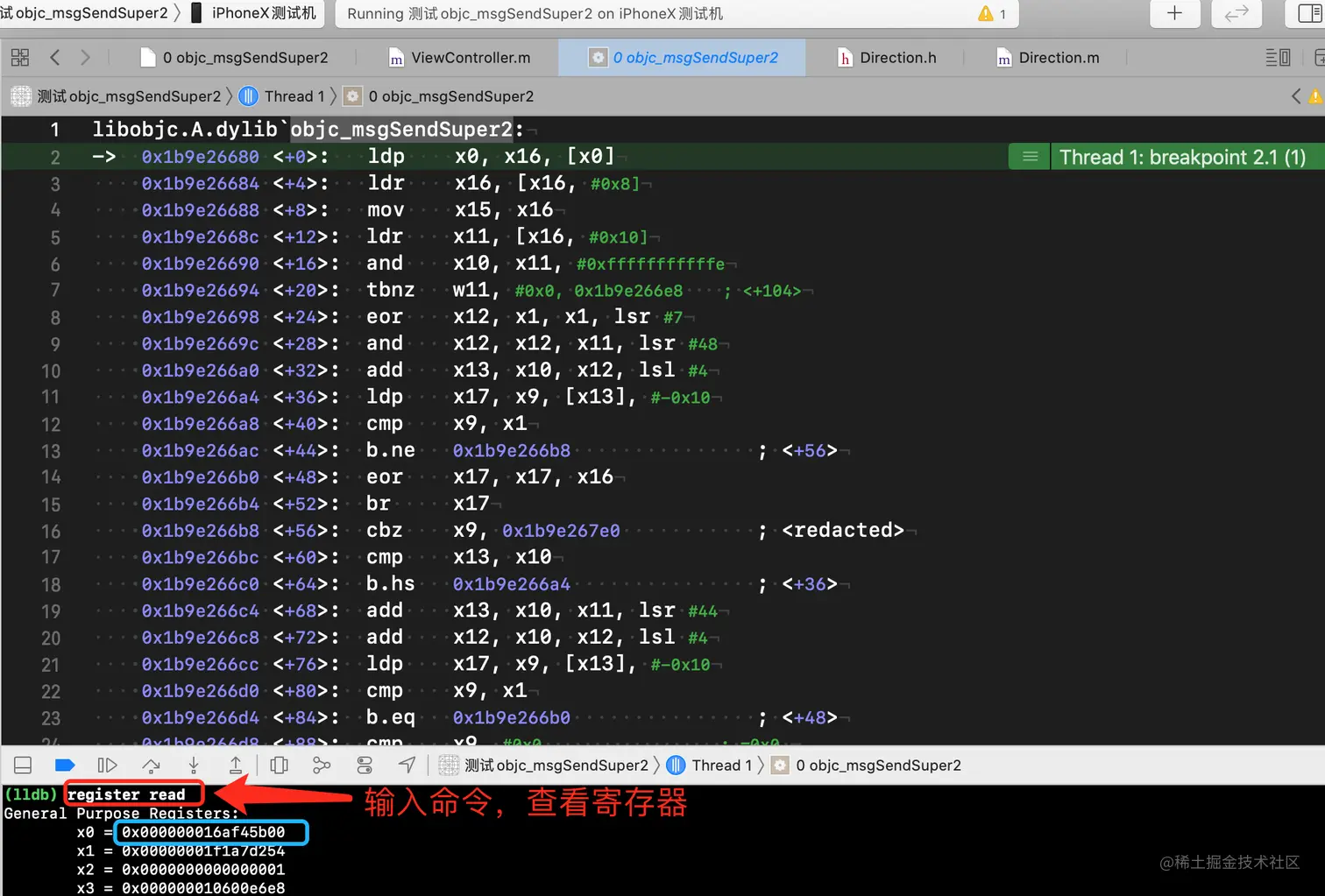
Task: Click the b.eq instruction on line 23
Action: coord(390,717)
